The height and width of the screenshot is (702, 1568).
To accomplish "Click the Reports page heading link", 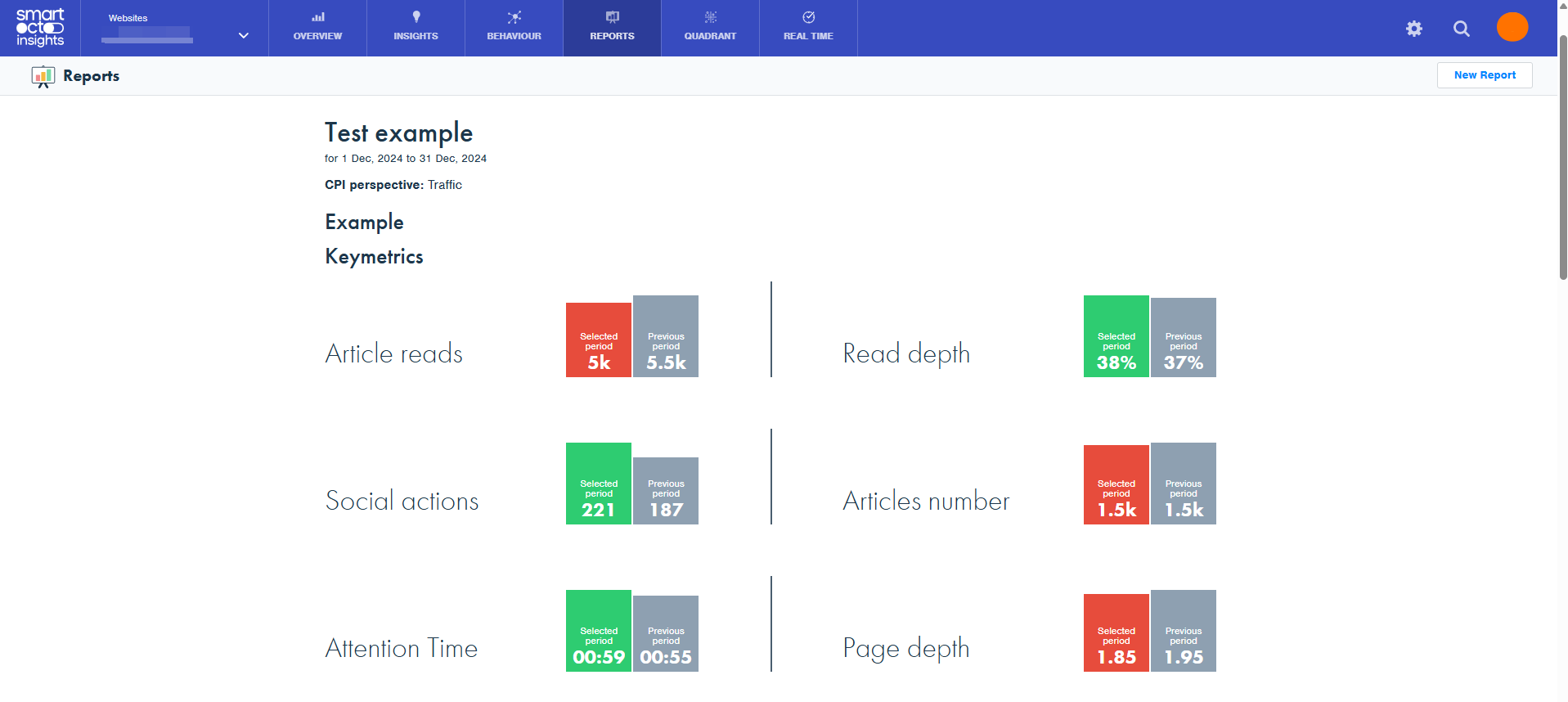I will pos(91,76).
